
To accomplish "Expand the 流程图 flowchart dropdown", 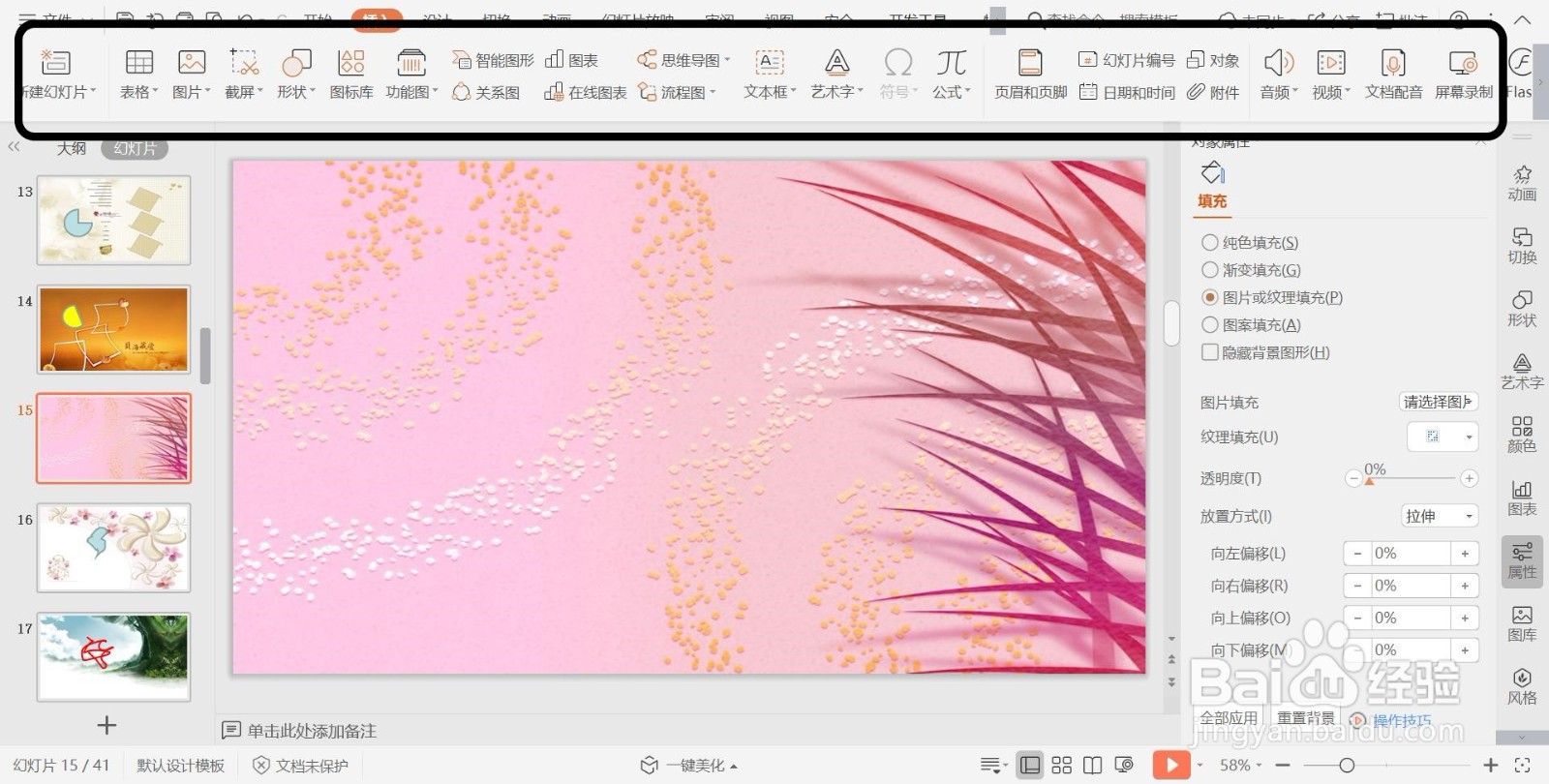I will (714, 92).
